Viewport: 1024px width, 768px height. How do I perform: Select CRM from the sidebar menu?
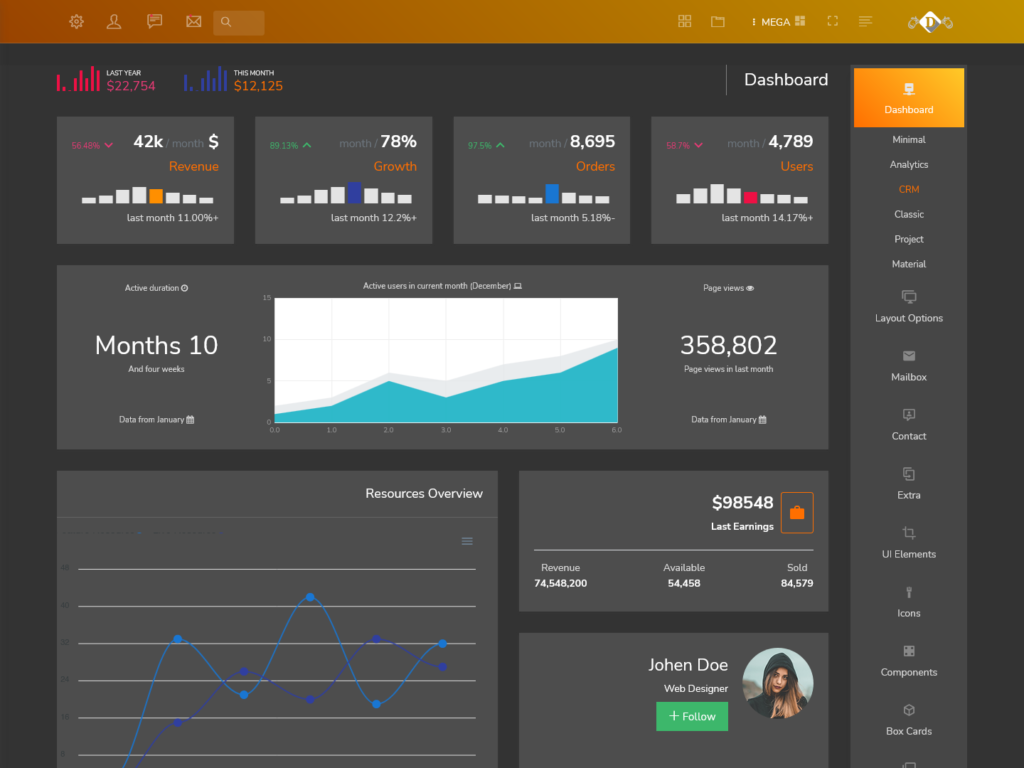click(908, 189)
